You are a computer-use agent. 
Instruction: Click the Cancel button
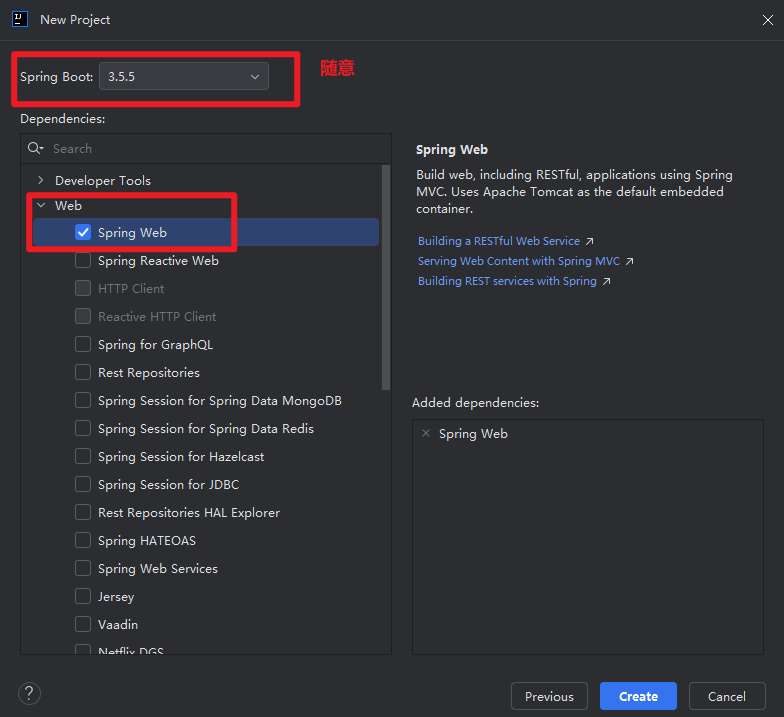727,696
